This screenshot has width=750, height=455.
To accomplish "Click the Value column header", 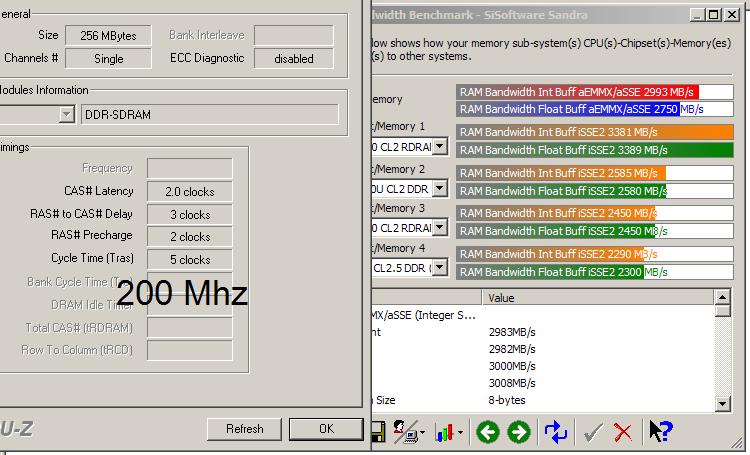I will [598, 298].
